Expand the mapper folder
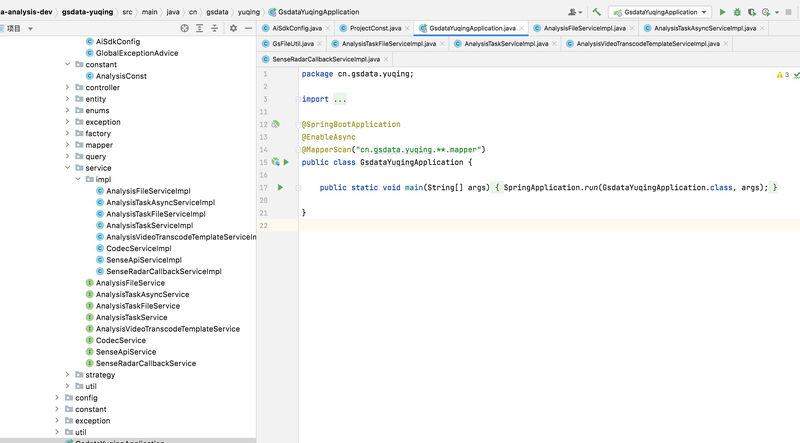The image size is (800, 443). [x=67, y=145]
